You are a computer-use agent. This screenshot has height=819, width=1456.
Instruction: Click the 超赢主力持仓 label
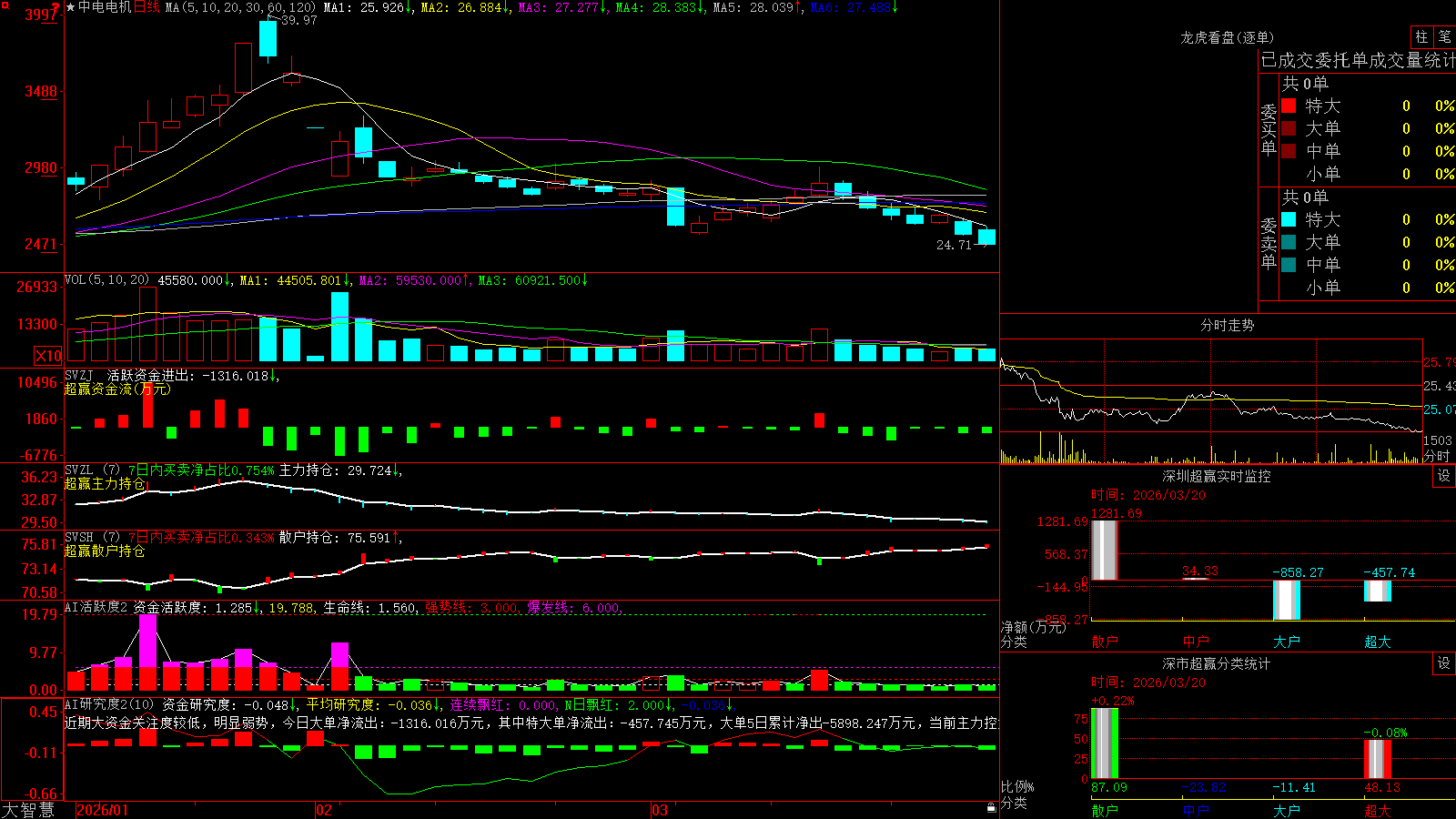click(x=105, y=484)
